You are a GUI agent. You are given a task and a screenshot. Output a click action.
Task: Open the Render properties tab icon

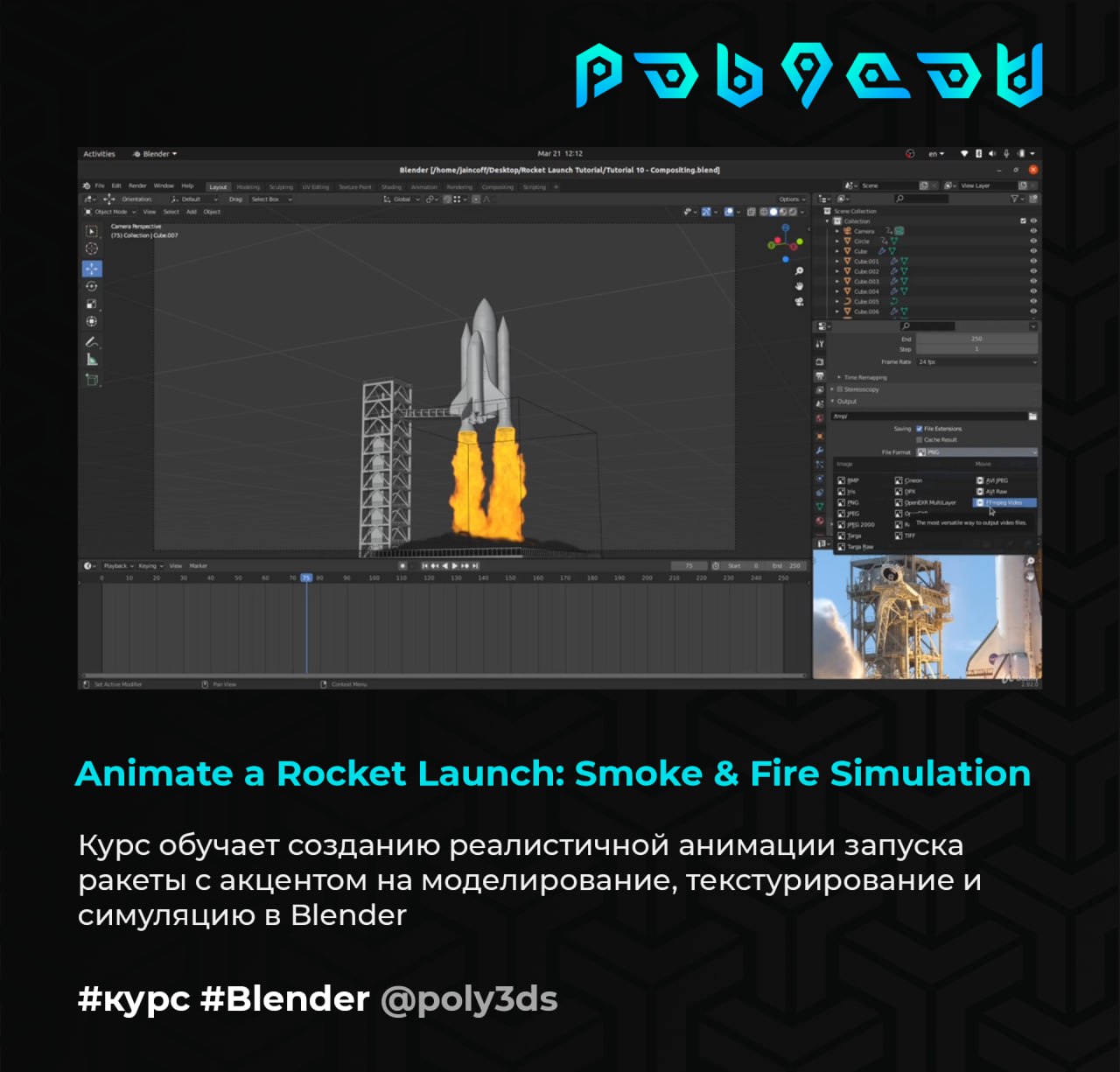(820, 362)
